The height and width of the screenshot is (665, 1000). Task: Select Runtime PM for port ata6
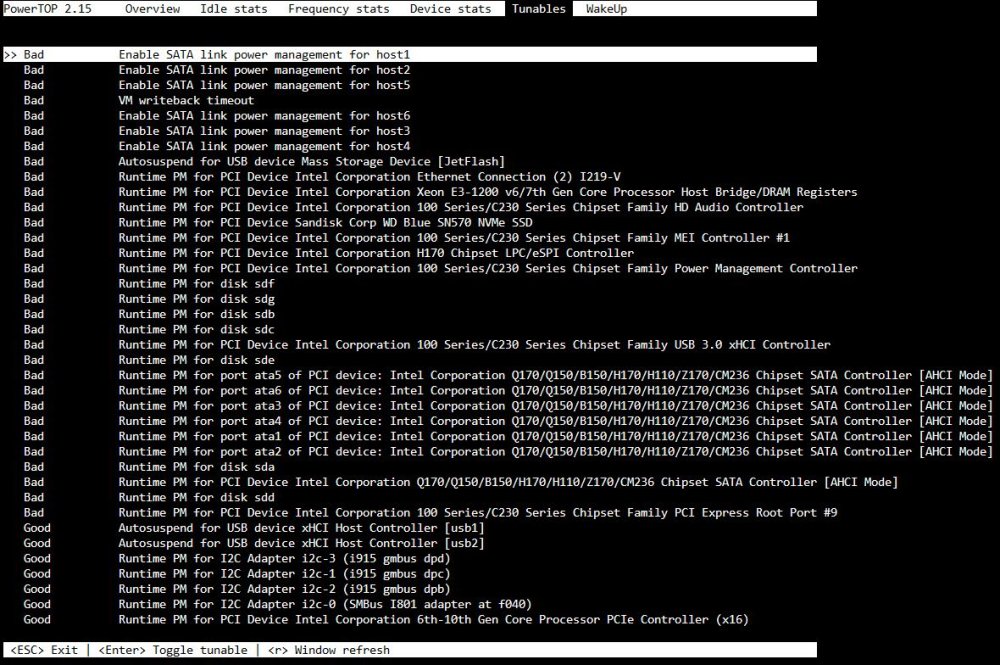(508, 391)
